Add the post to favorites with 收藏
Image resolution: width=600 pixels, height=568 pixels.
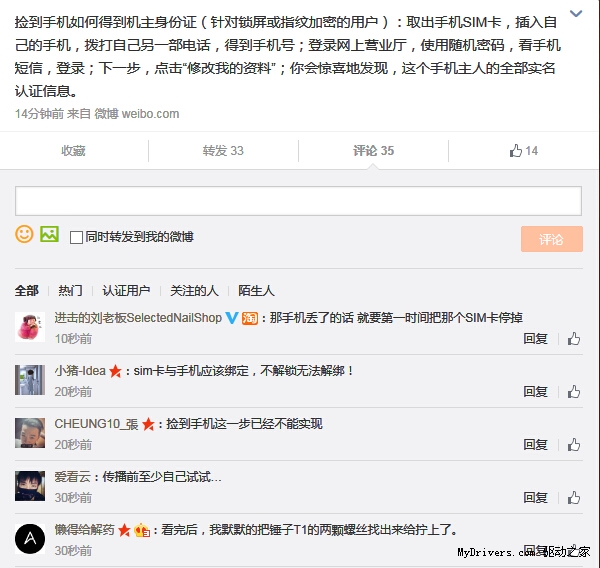click(x=73, y=151)
